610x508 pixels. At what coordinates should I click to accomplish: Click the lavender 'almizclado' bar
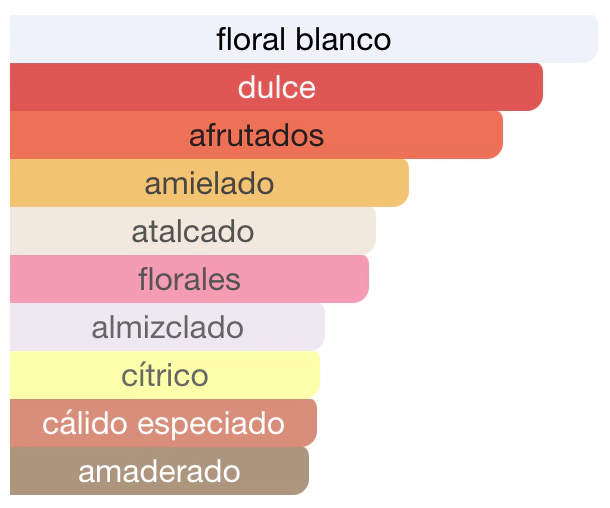pos(167,327)
